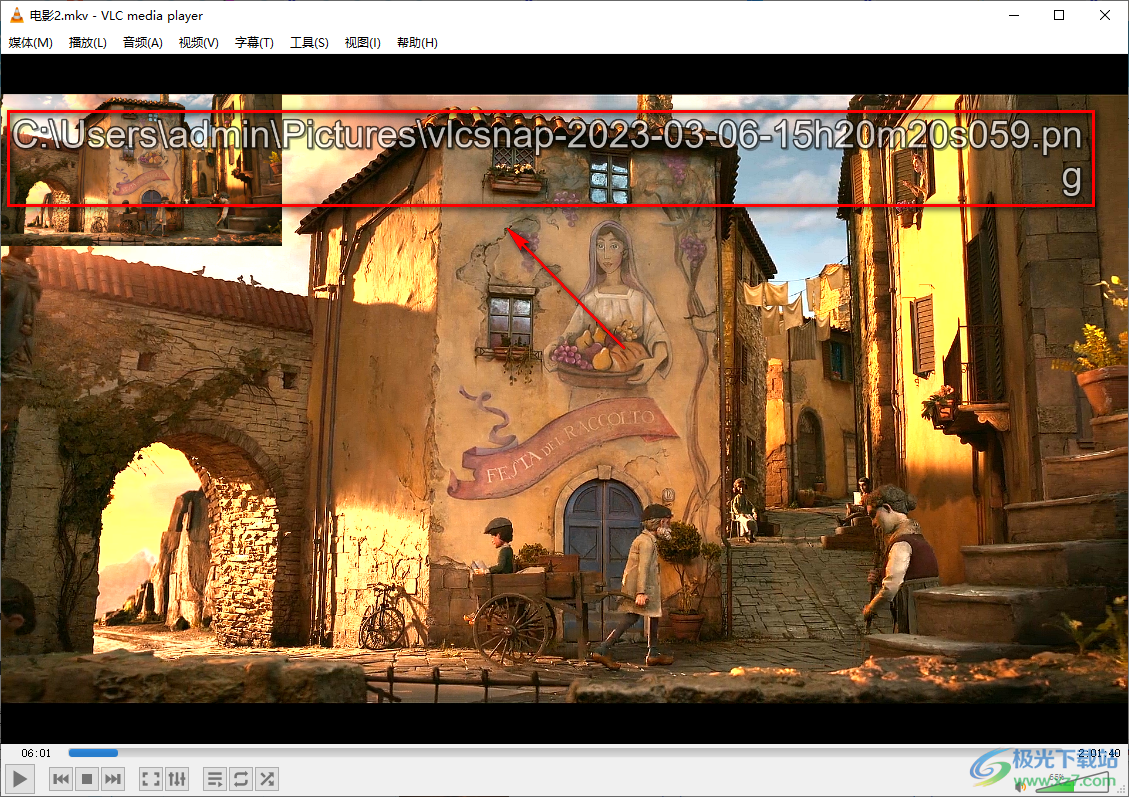Expand the 视频(V) menu
Screen dimensions: 1129x797
coord(199,43)
